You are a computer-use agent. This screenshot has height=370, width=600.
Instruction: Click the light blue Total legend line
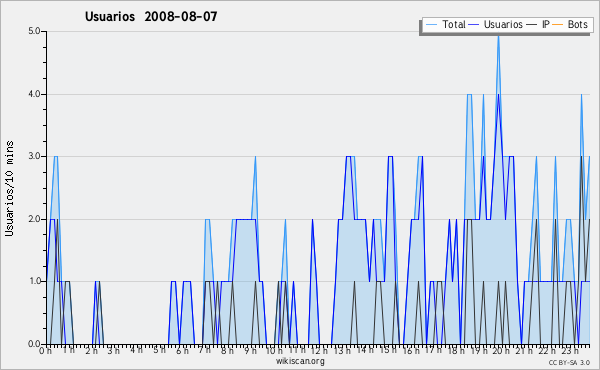tap(431, 25)
